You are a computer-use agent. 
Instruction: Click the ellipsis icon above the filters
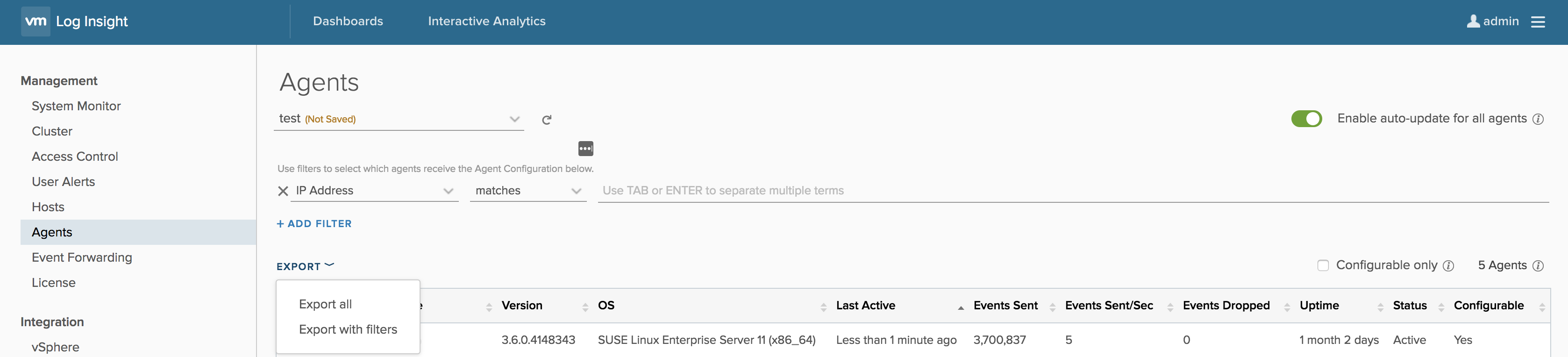(585, 149)
